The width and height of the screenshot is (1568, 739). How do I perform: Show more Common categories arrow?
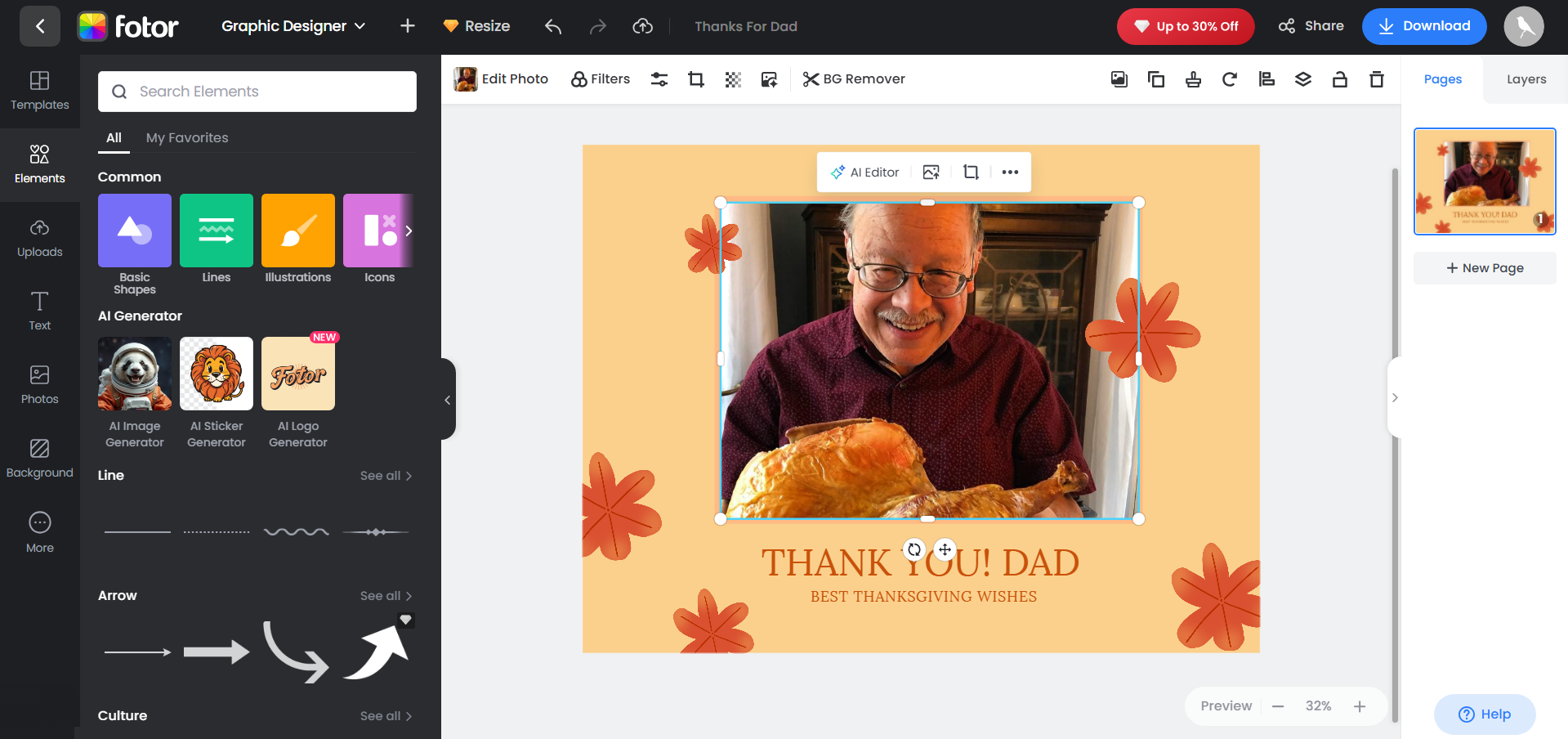409,231
